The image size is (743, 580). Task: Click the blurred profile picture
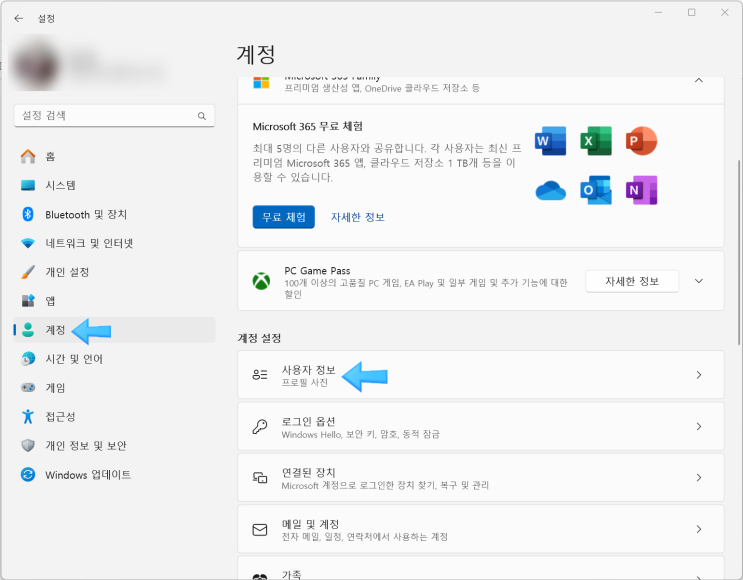coord(36,64)
